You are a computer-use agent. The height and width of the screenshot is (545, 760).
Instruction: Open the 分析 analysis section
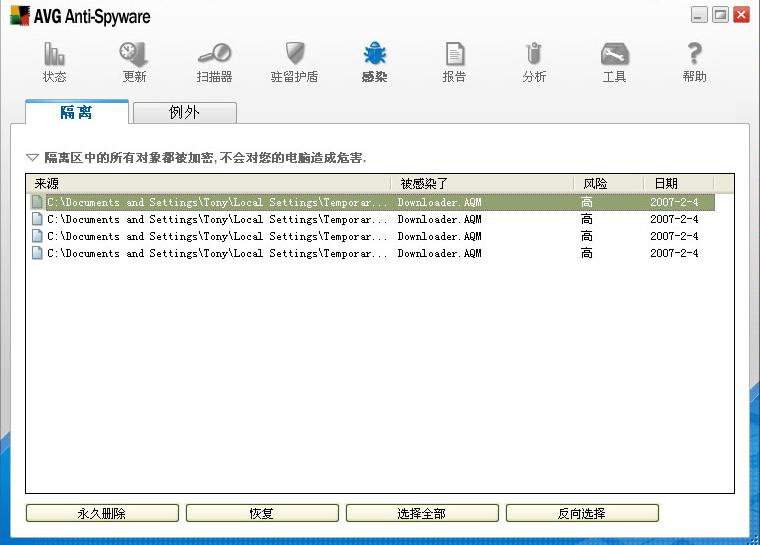click(534, 62)
